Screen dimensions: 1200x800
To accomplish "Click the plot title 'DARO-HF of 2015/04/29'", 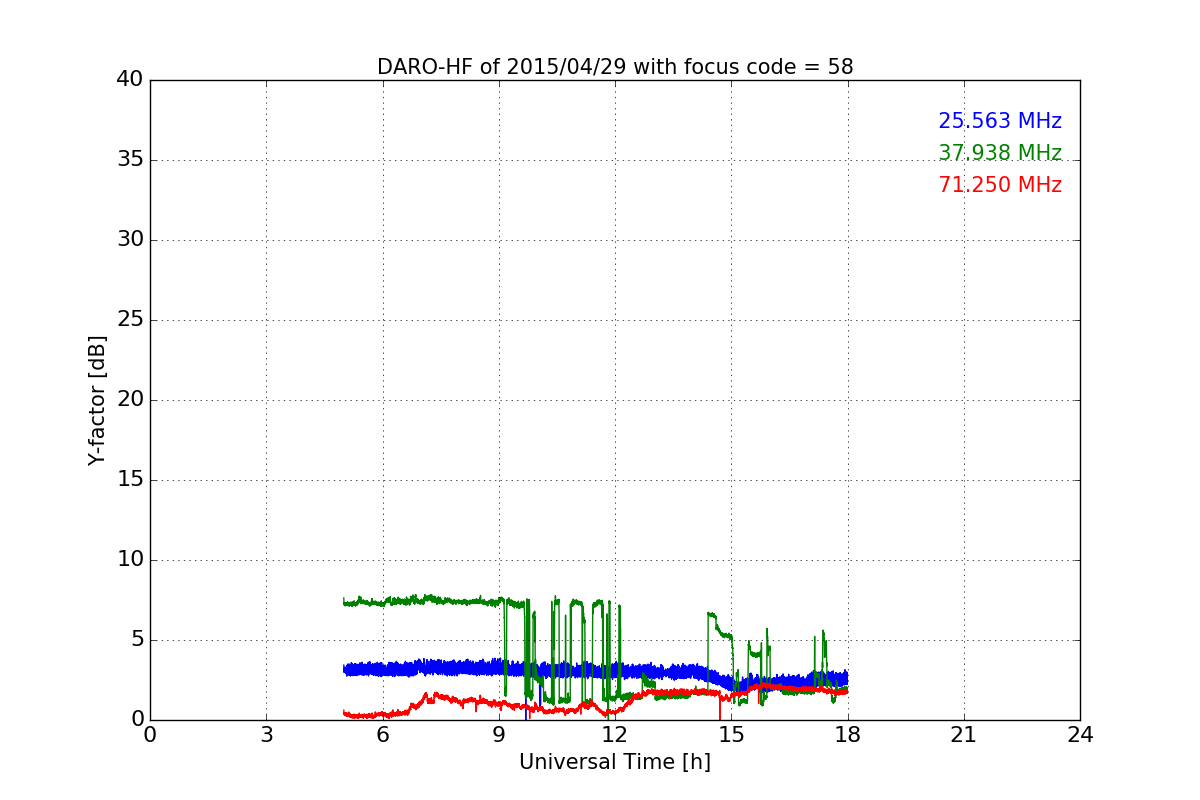I will click(x=615, y=67).
